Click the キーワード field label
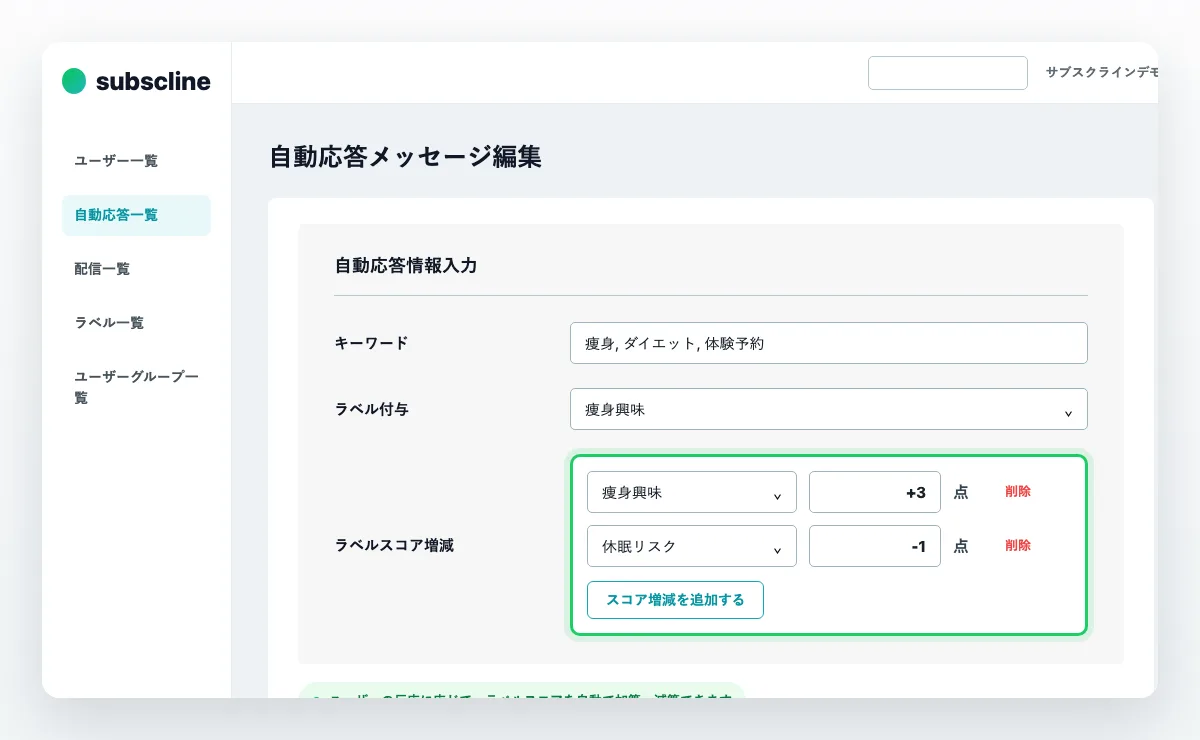 click(x=371, y=343)
